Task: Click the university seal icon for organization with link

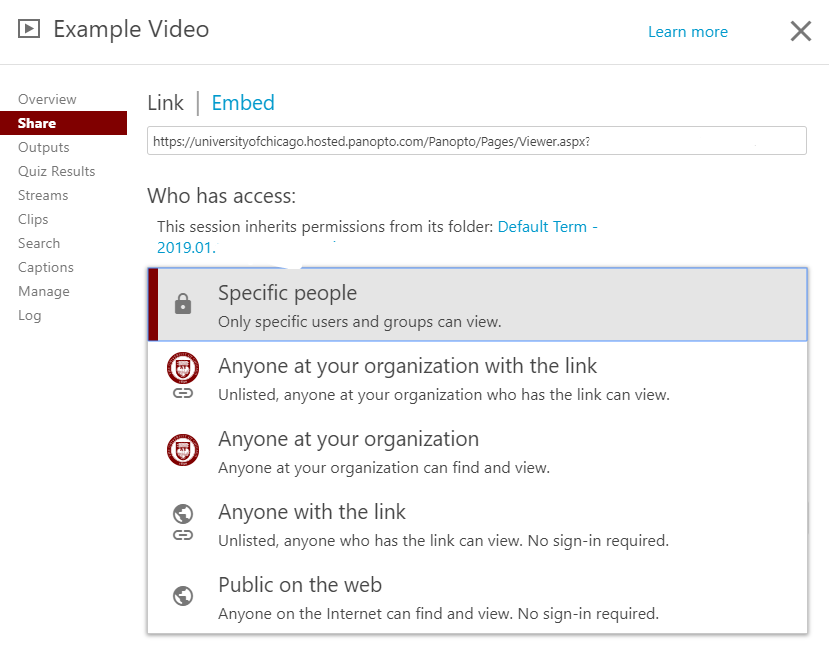Action: pyautogui.click(x=183, y=367)
